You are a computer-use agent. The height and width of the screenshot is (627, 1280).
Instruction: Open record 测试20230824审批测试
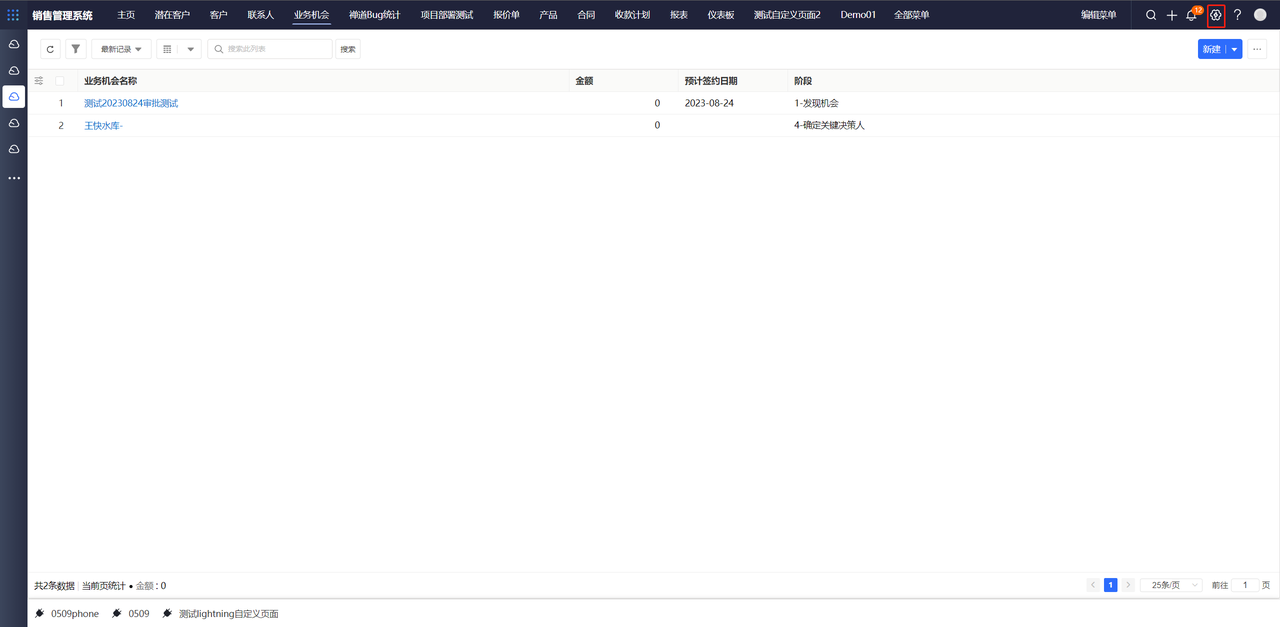coord(131,103)
